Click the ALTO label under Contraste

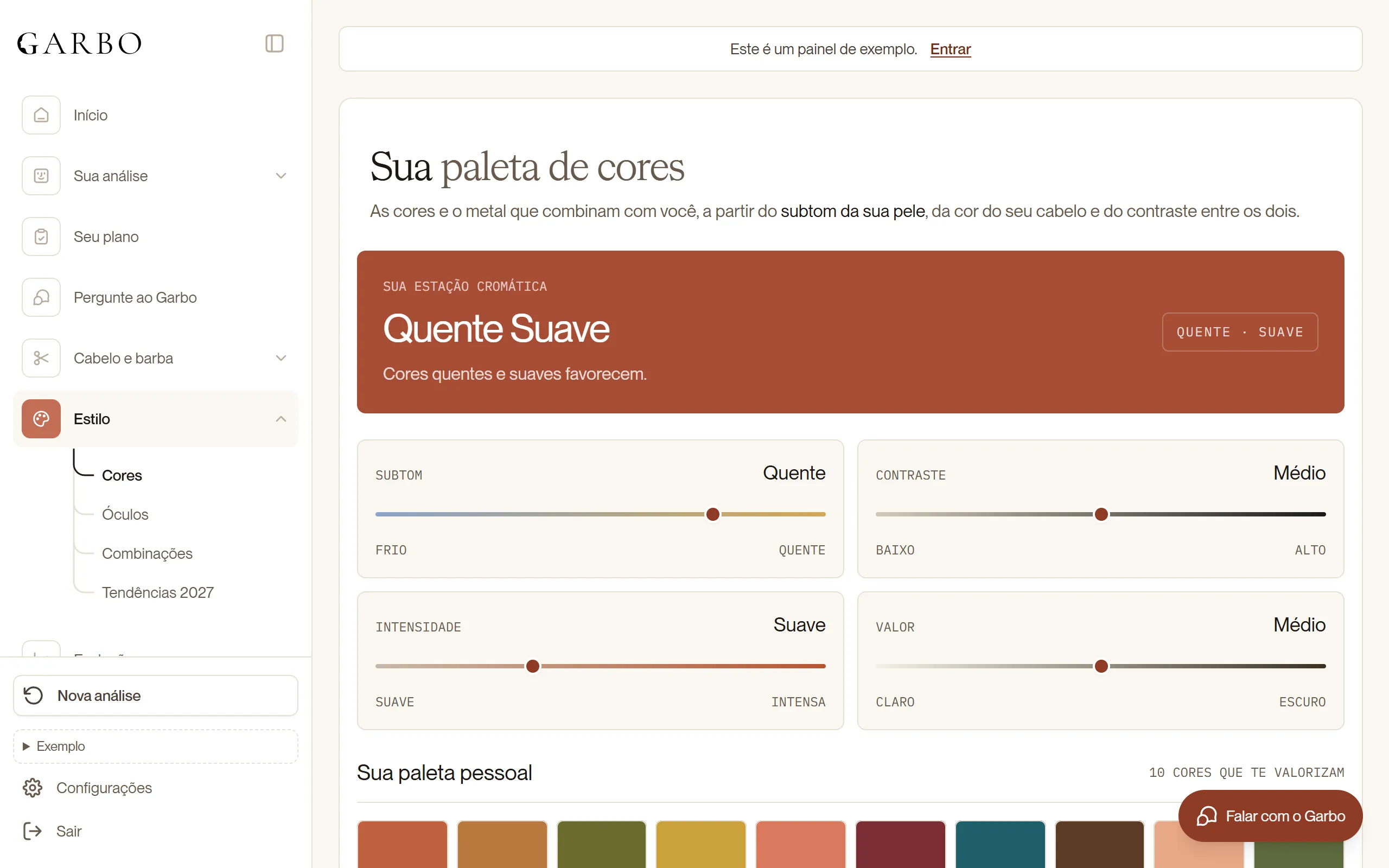tap(1310, 550)
